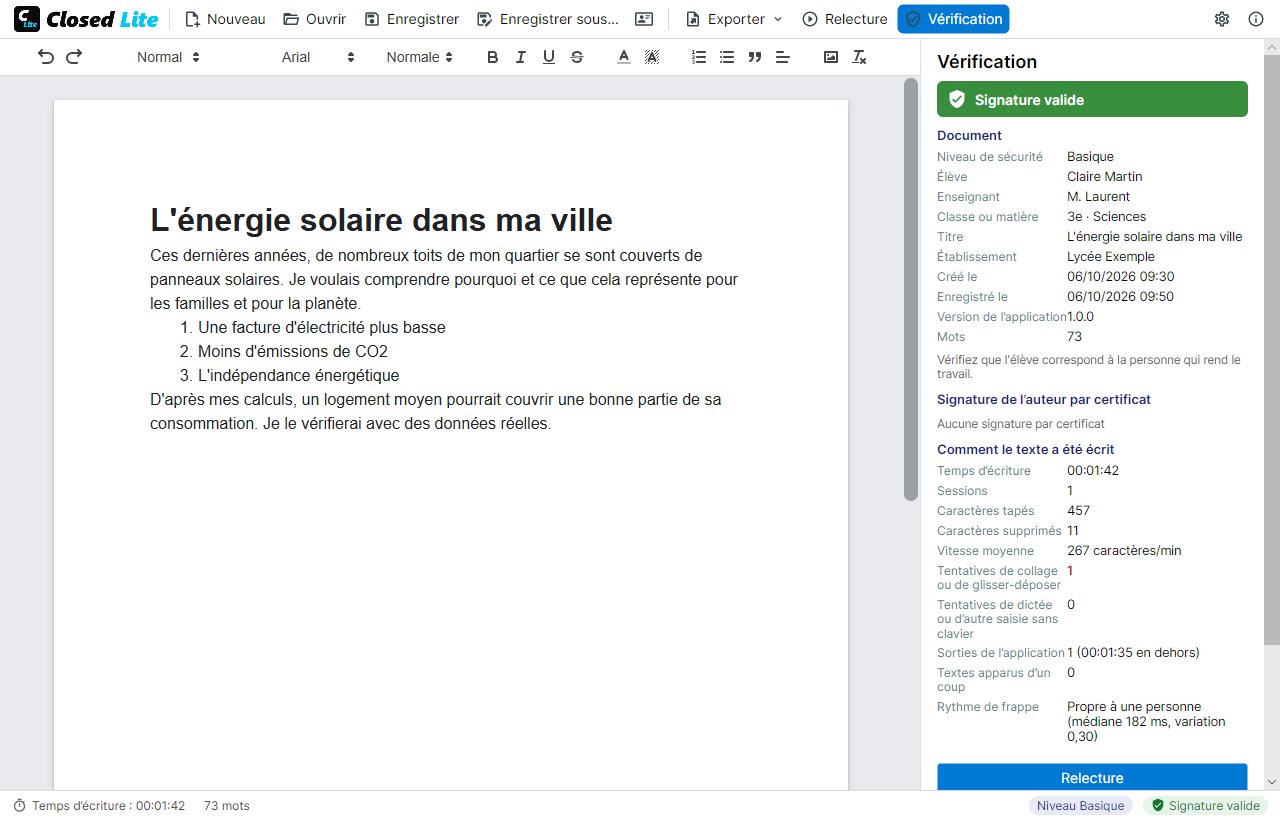This screenshot has width=1280, height=820.
Task: Click the blue Relecture button in panel
Action: 1092,777
